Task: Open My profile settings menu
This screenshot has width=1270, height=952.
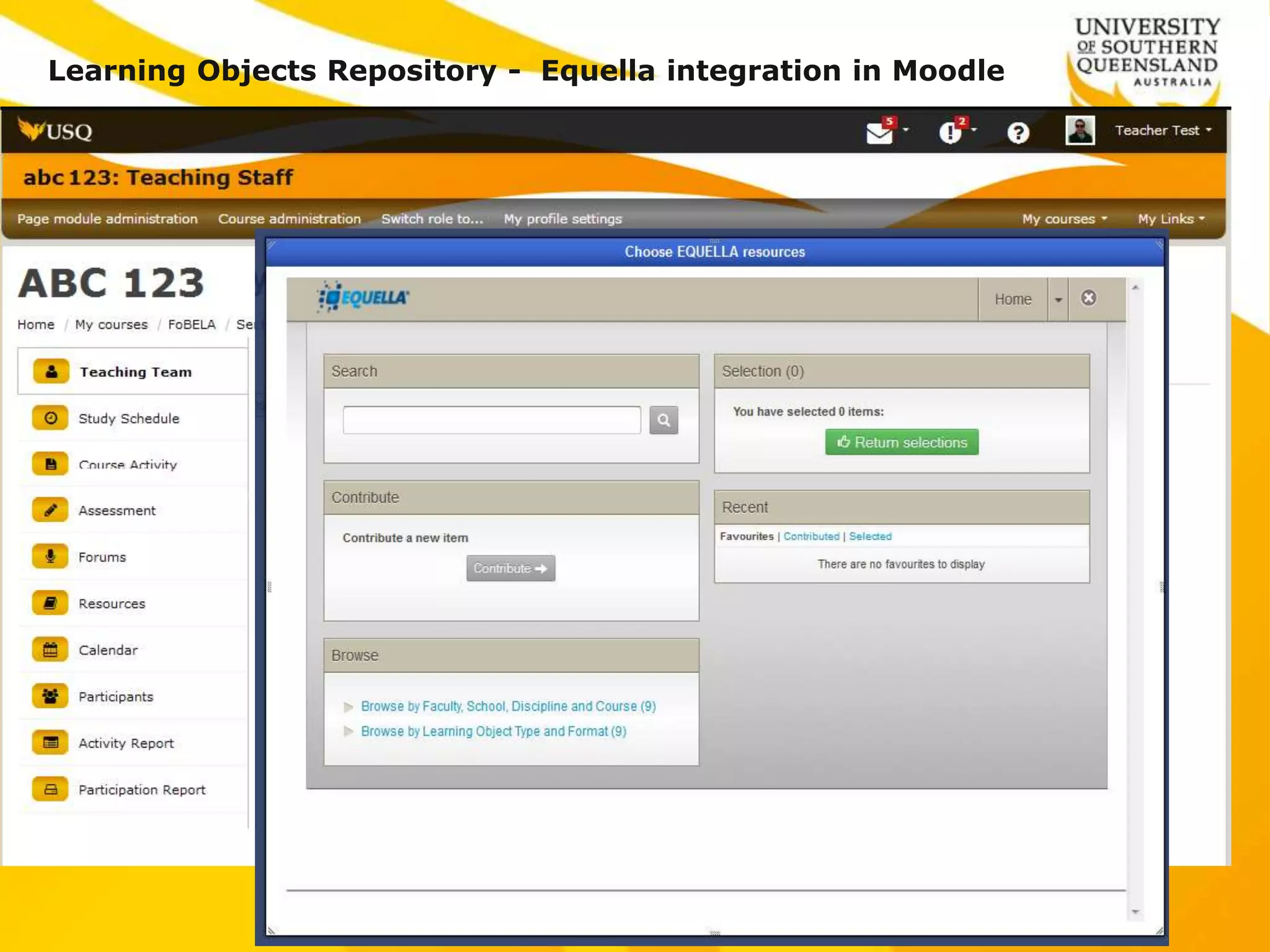Action: point(562,219)
